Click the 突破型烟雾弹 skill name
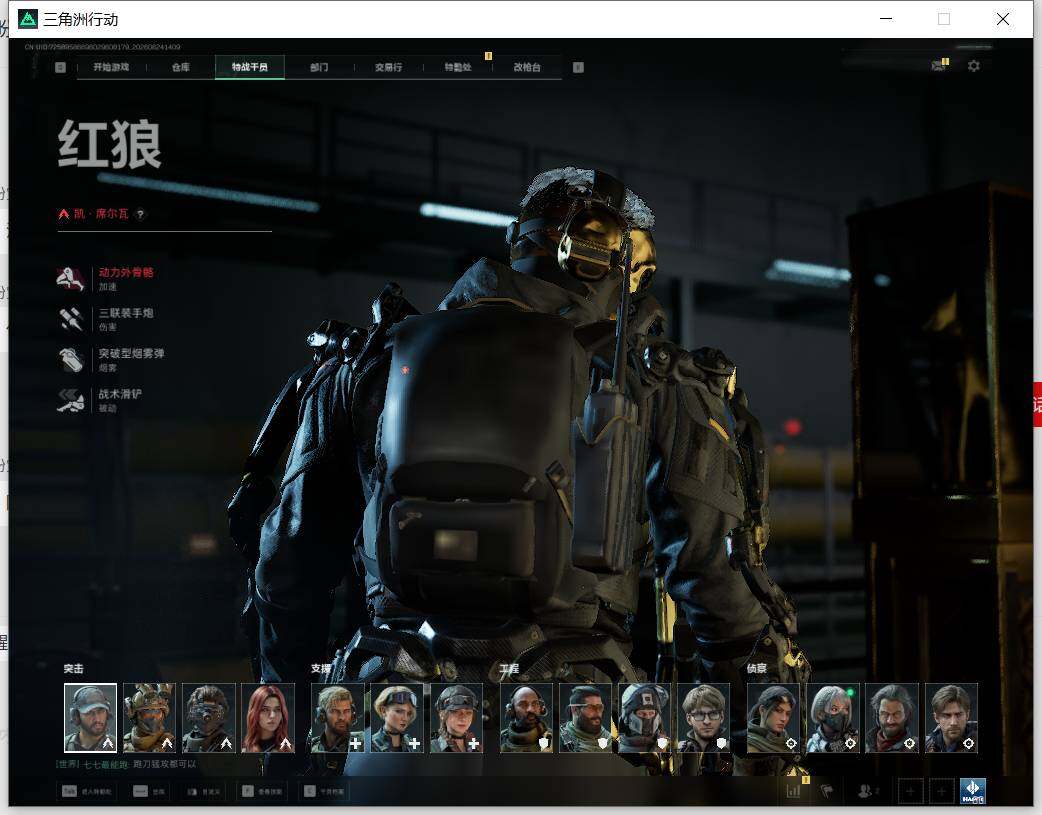This screenshot has height=815, width=1042. pyautogui.click(x=132, y=354)
